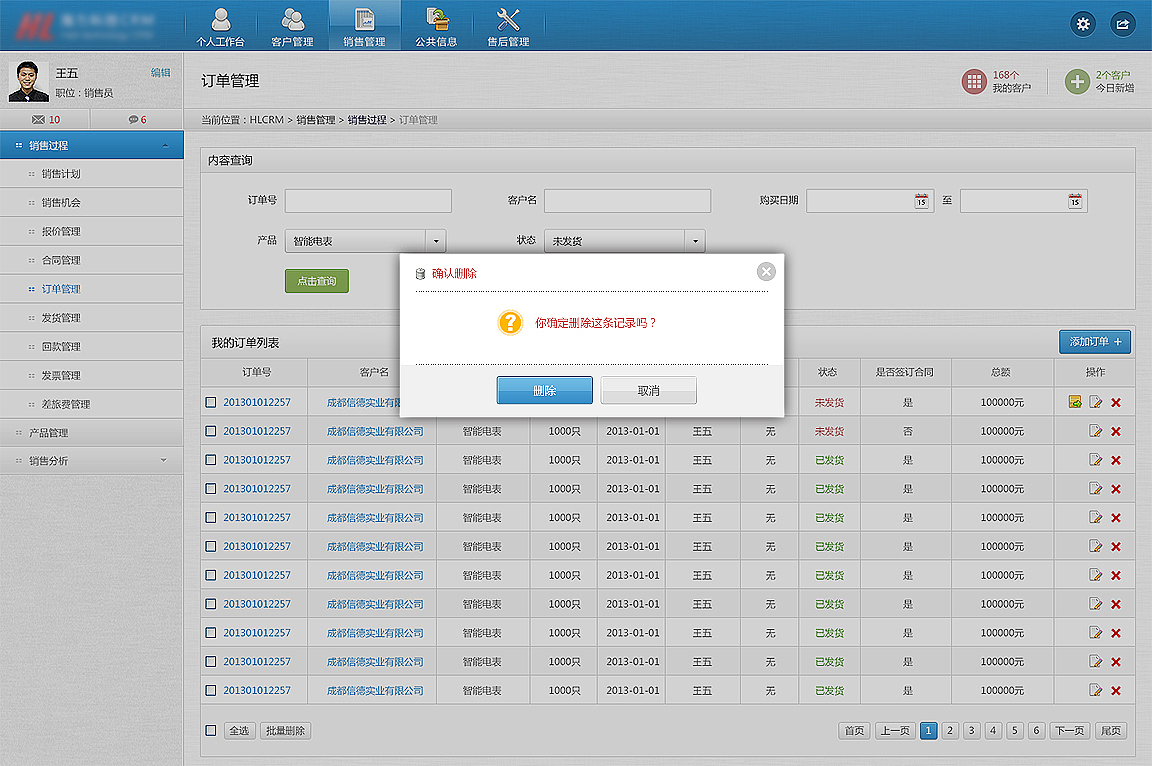Go to 尾页 in pagination
Image resolution: width=1152 pixels, height=766 pixels.
click(x=1111, y=731)
